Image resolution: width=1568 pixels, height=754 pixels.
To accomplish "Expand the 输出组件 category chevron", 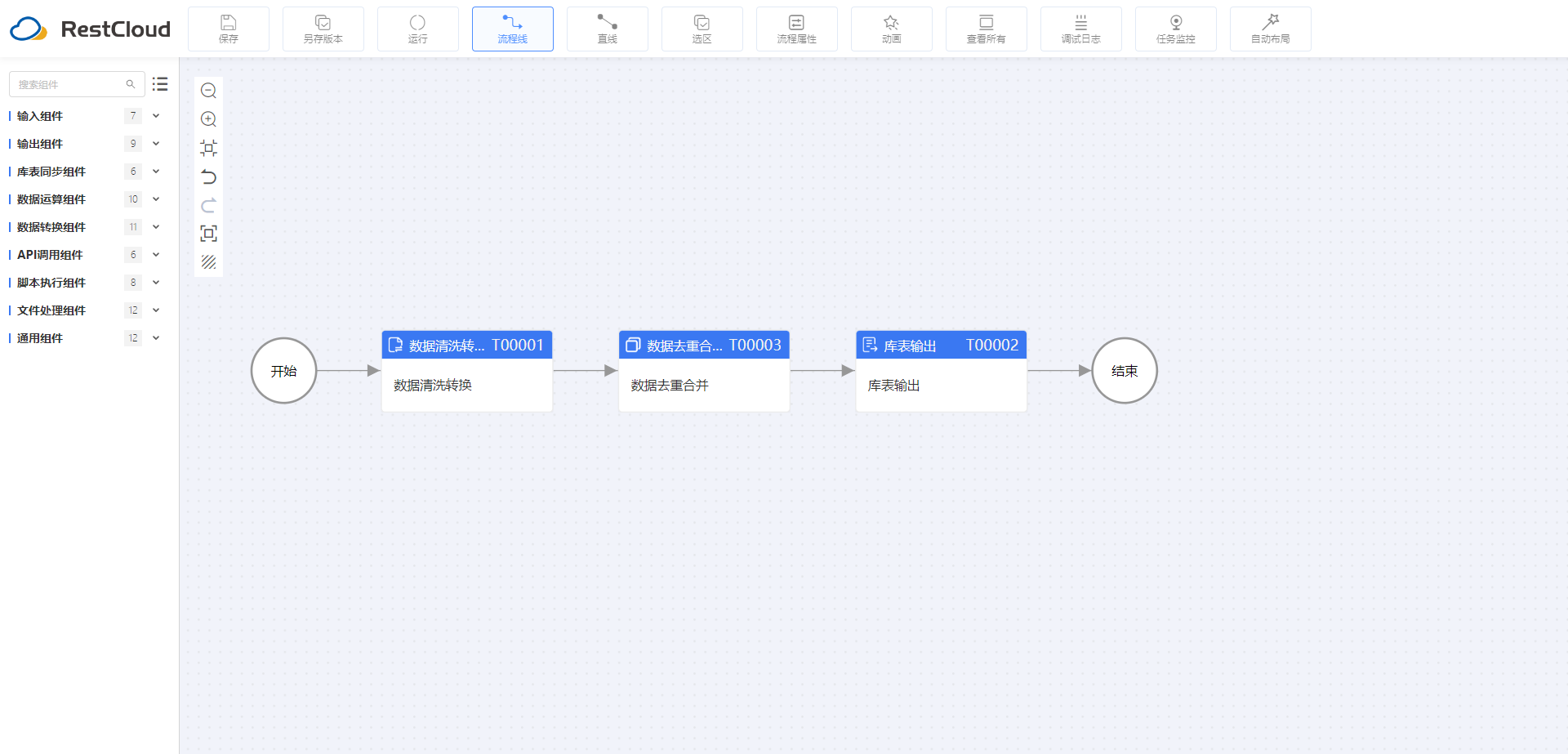I will pos(156,144).
